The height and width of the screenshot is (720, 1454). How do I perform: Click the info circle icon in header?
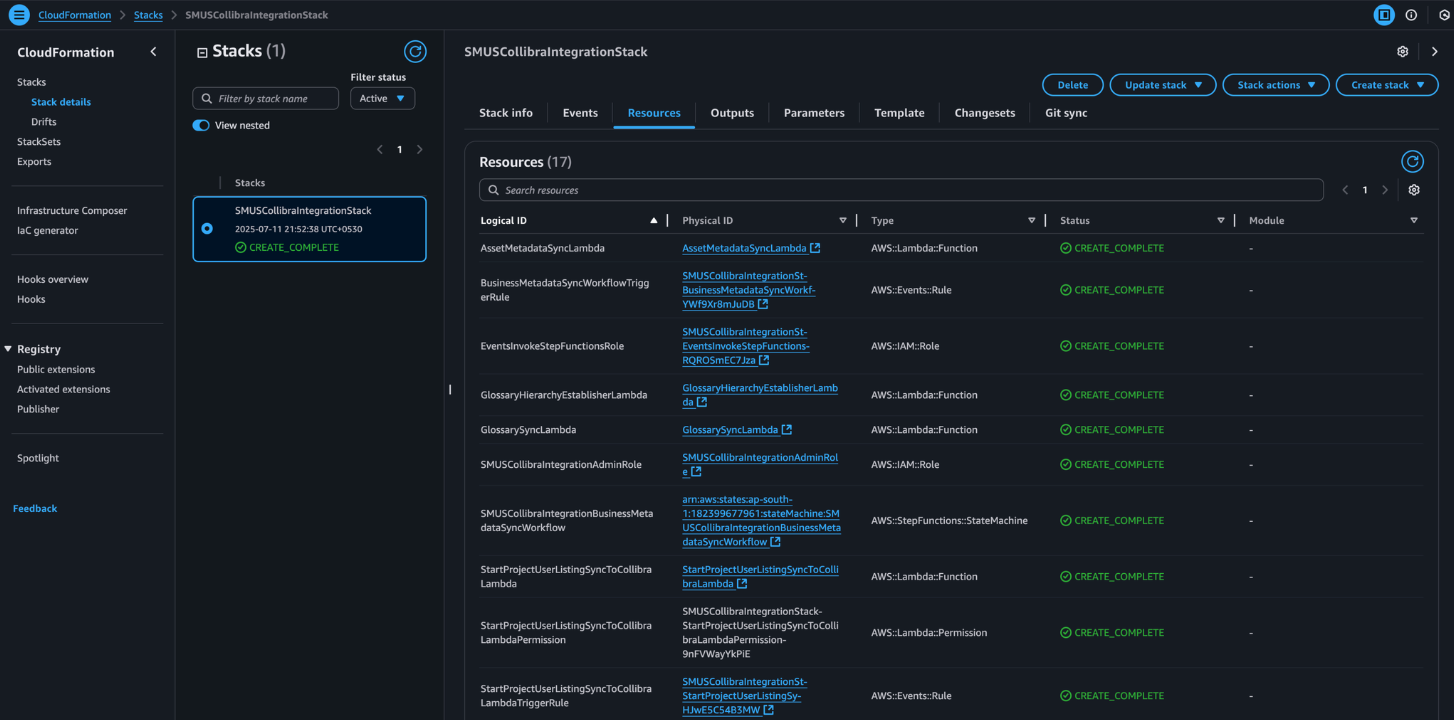[x=1411, y=15]
